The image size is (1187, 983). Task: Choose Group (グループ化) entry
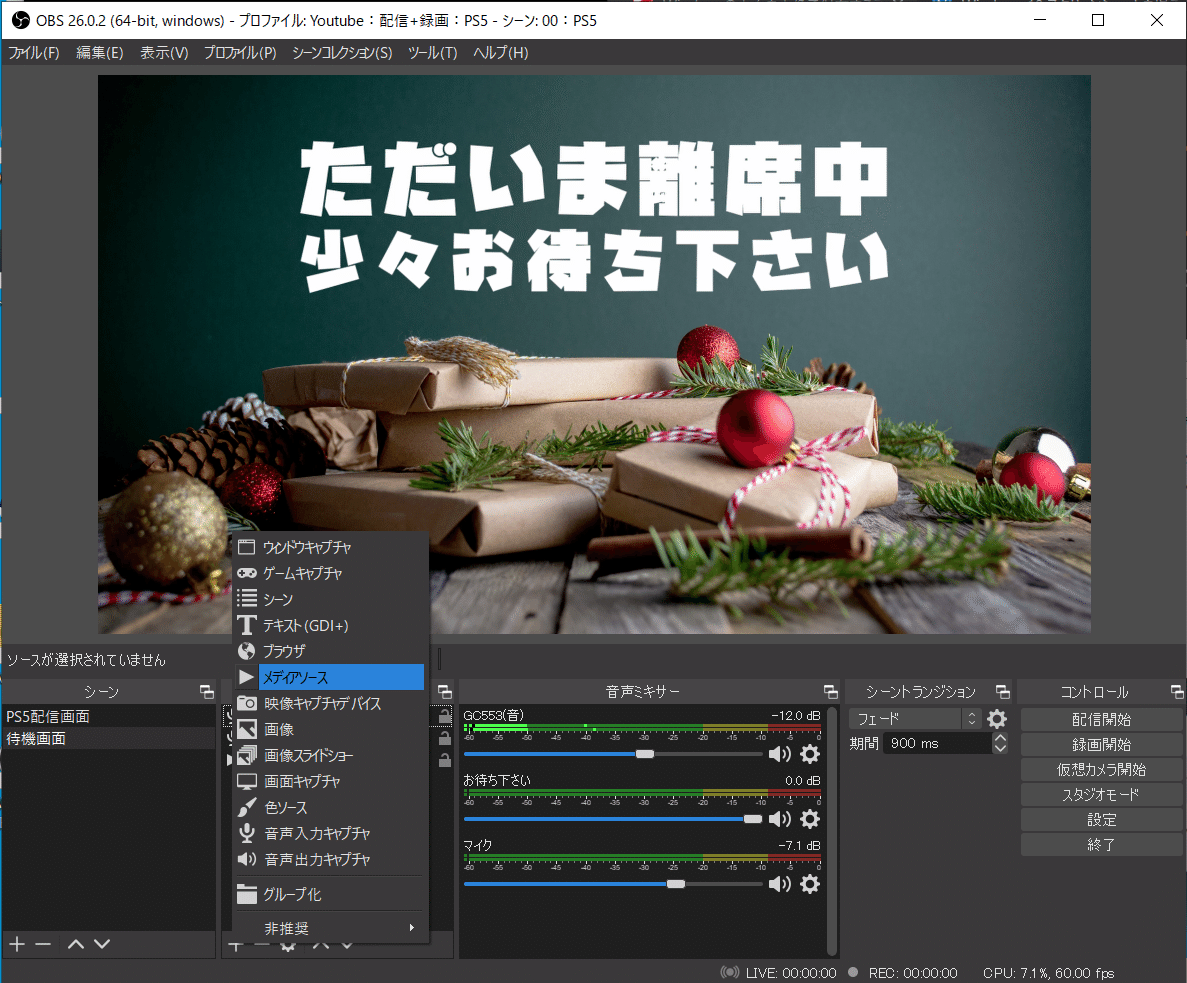tap(330, 894)
